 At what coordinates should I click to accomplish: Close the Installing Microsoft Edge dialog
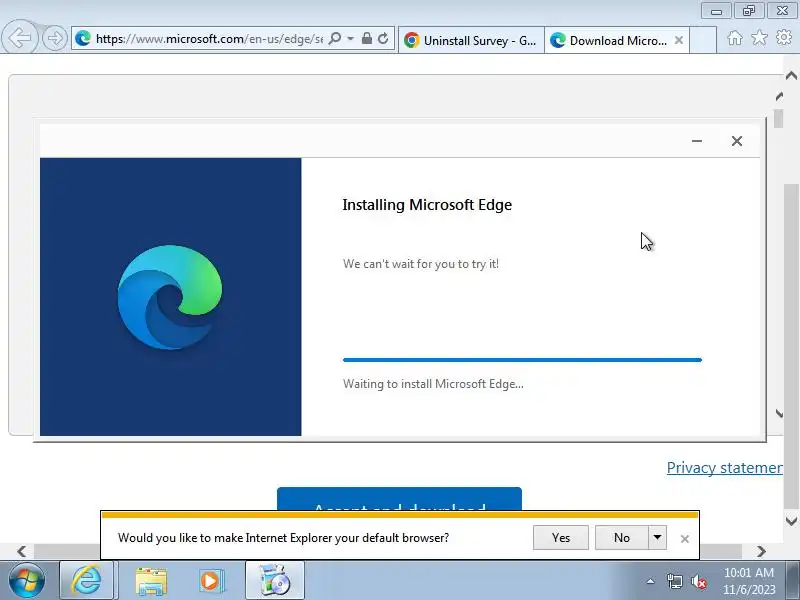(737, 141)
